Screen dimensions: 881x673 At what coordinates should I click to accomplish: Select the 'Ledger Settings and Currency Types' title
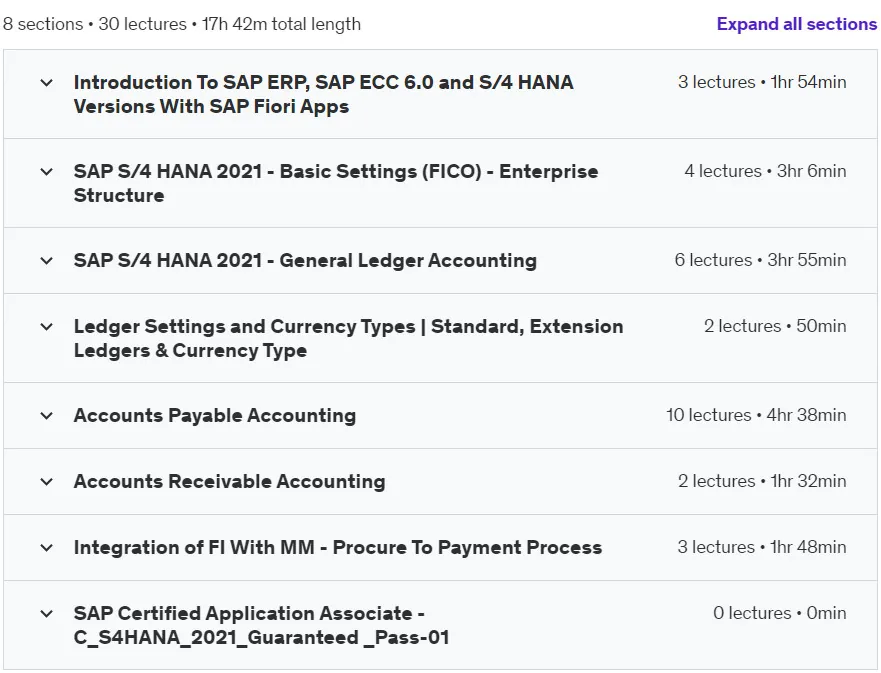(348, 338)
